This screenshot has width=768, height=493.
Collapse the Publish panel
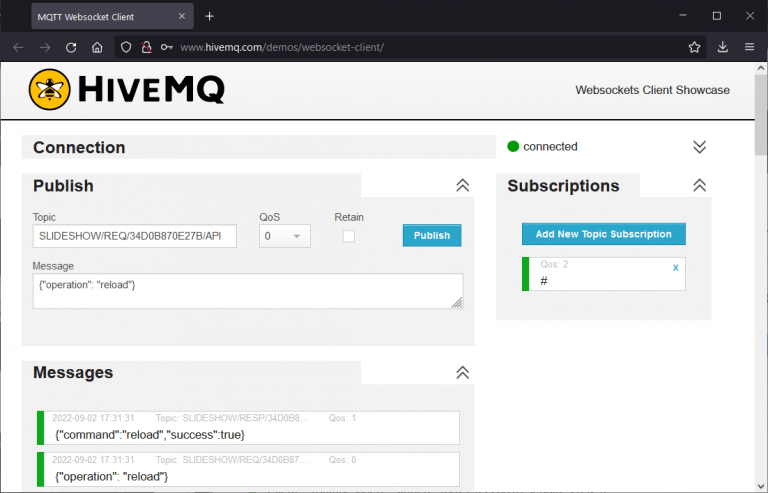tap(462, 185)
